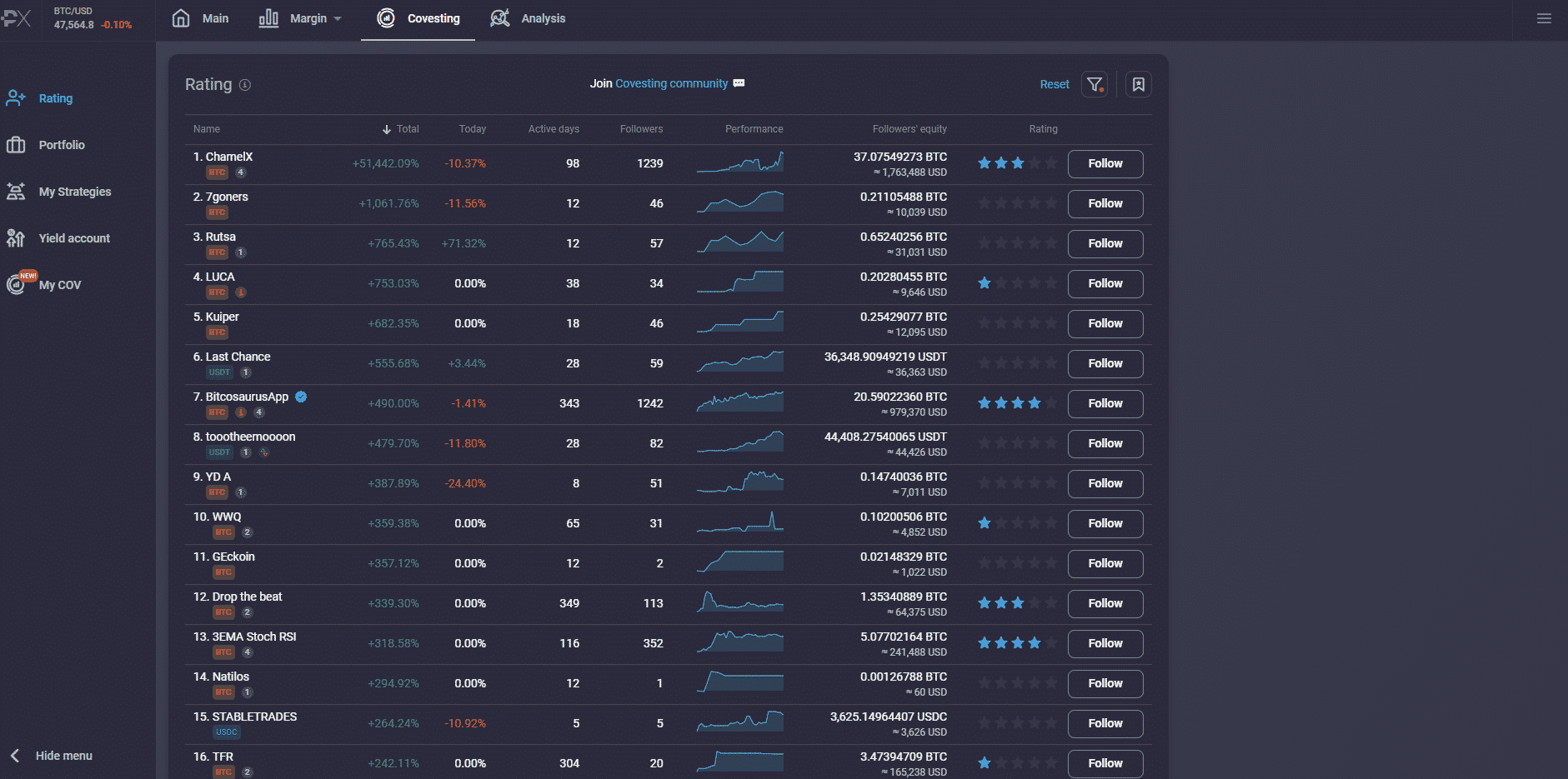The image size is (1568, 779).
Task: Collapse sidebar with Hide menu
Action: coord(63,756)
